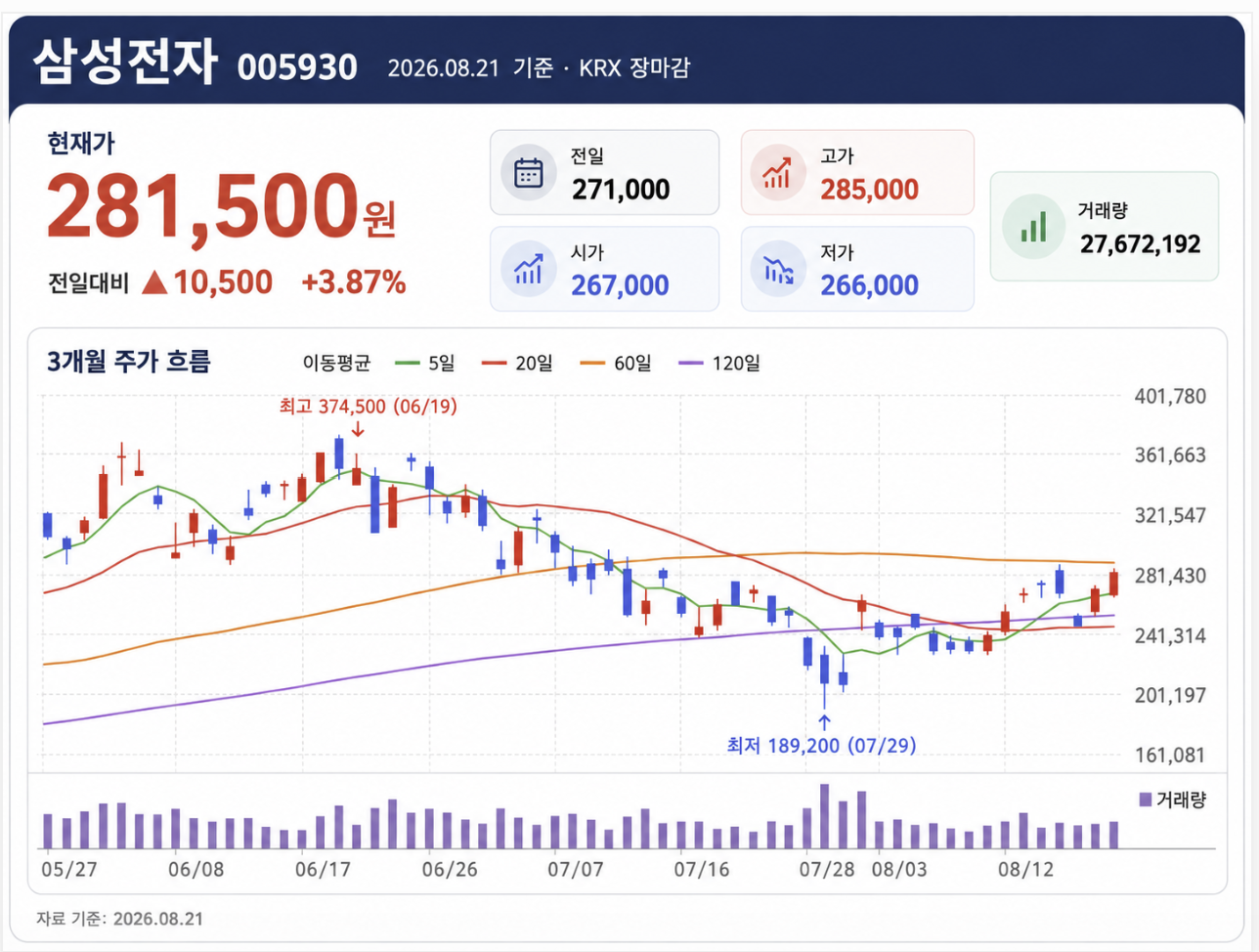Click the 고가 label in its card
The image size is (1259, 952).
[838, 156]
